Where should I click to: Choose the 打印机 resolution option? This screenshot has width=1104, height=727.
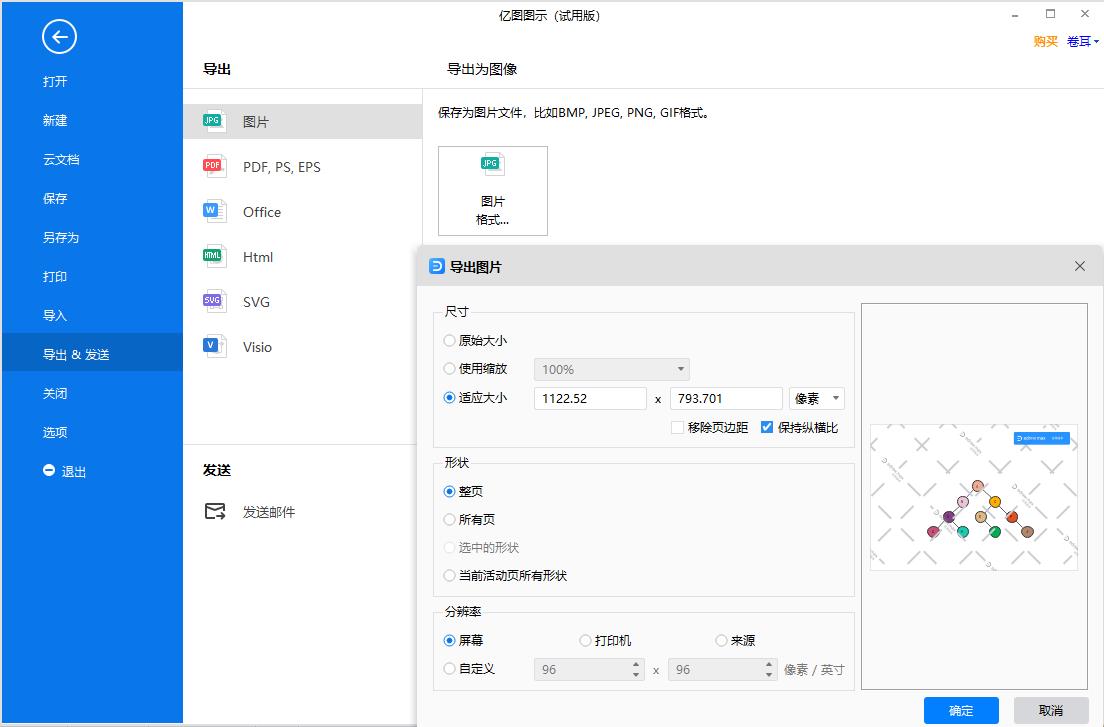[583, 640]
